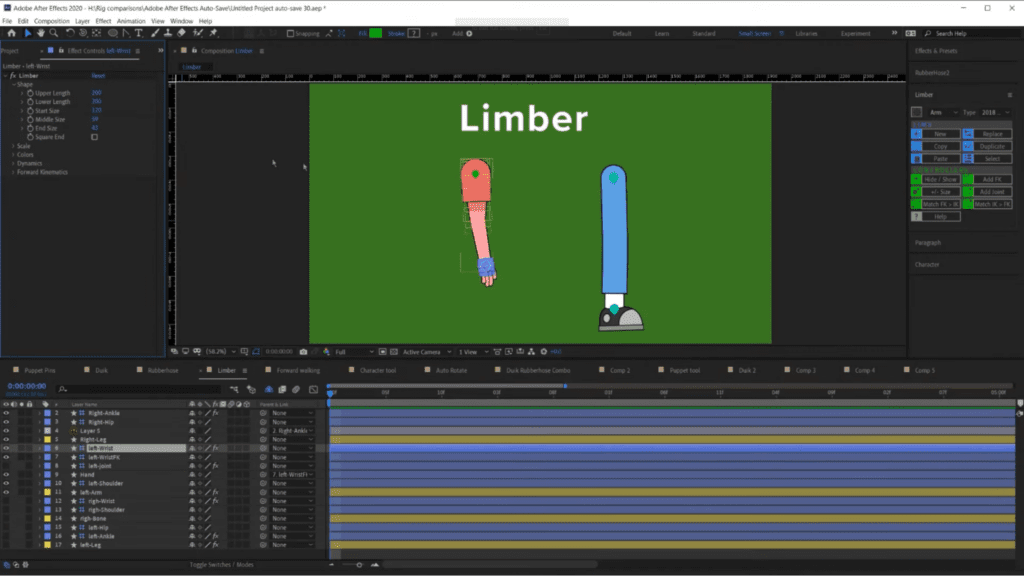Screen dimensions: 1024x576
Task: Select the Selection tool in the toolbar
Action: (x=28, y=33)
